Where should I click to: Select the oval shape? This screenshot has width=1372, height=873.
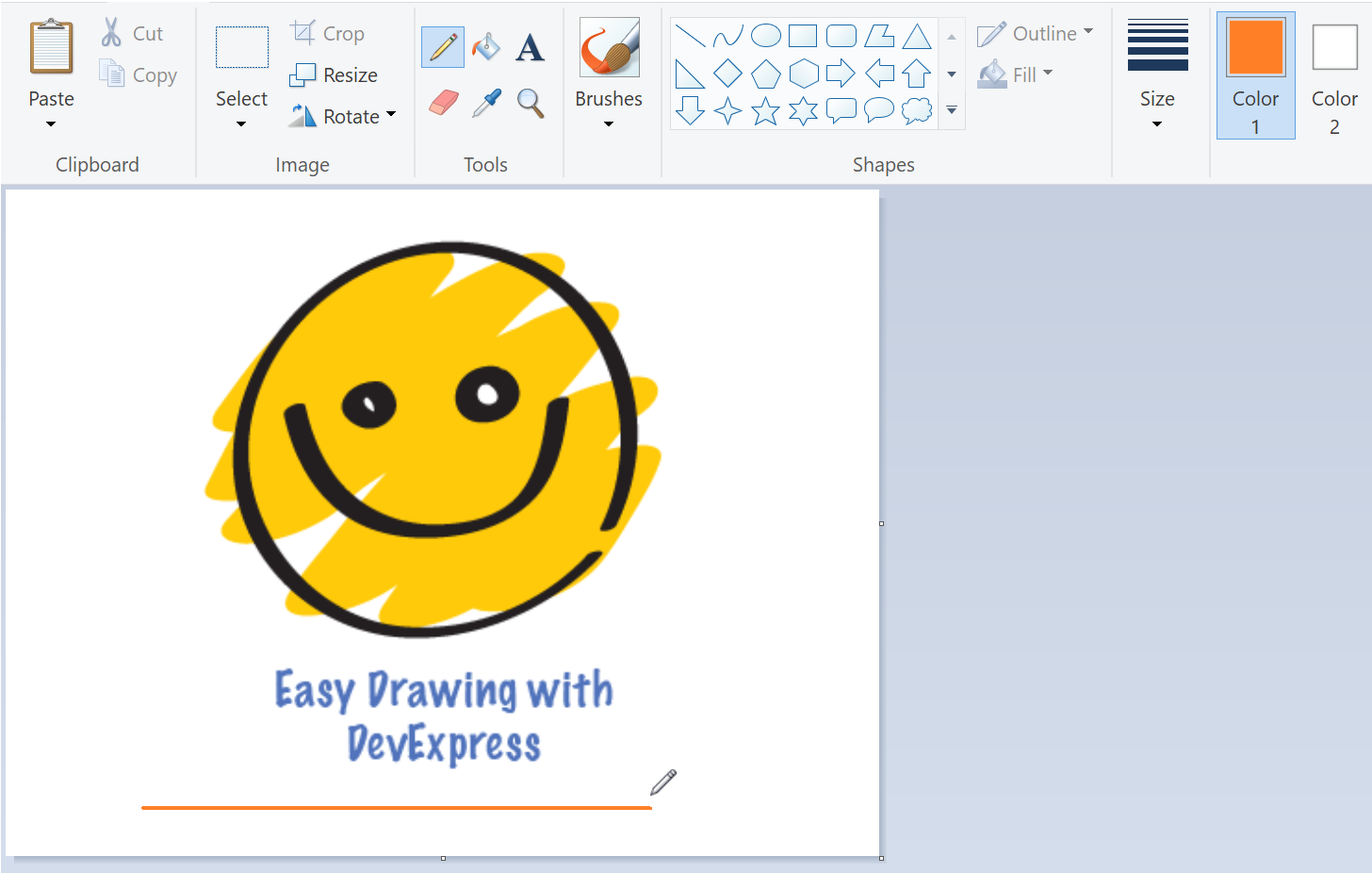tap(765, 35)
